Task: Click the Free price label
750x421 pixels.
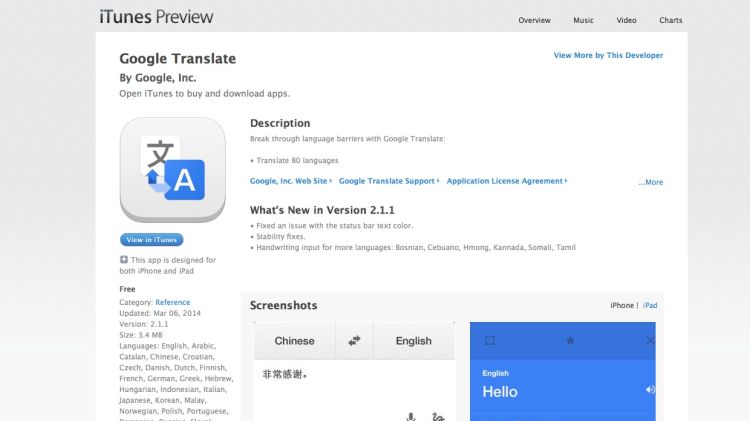Action: [x=127, y=289]
